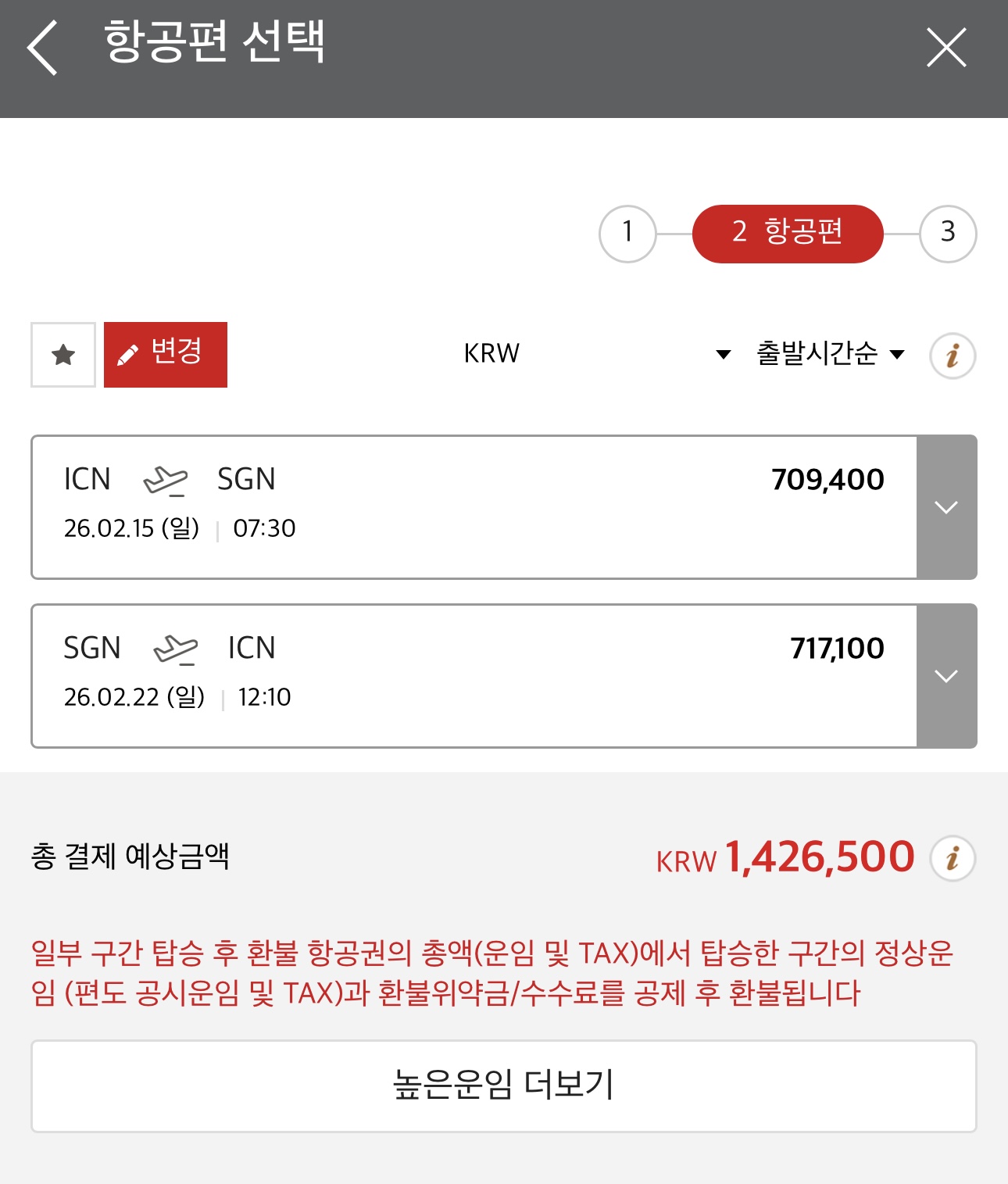Toggle the favorite star button
This screenshot has height=1184, width=1008.
pos(63,355)
